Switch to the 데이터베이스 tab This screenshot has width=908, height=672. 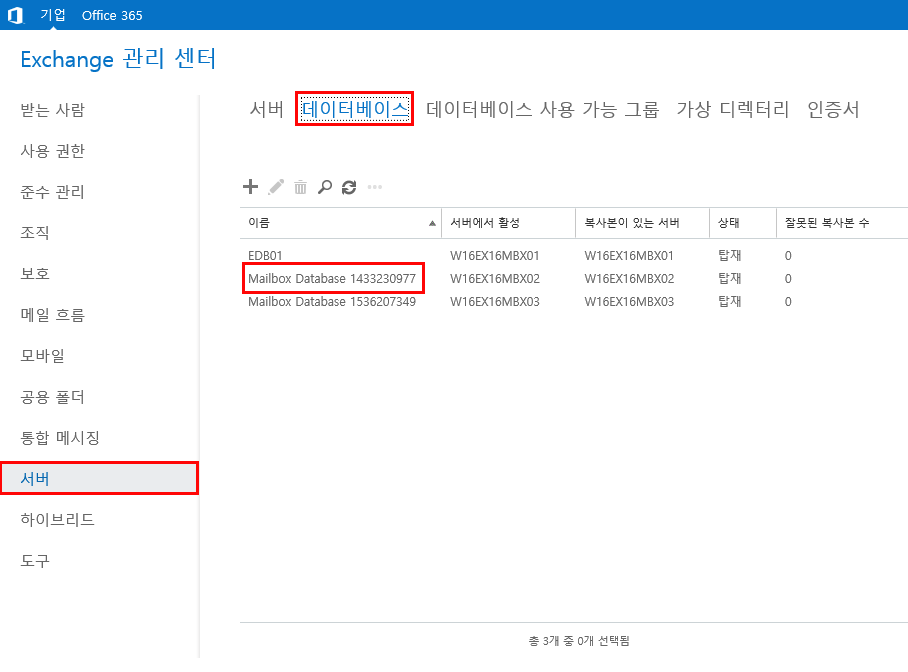click(354, 109)
